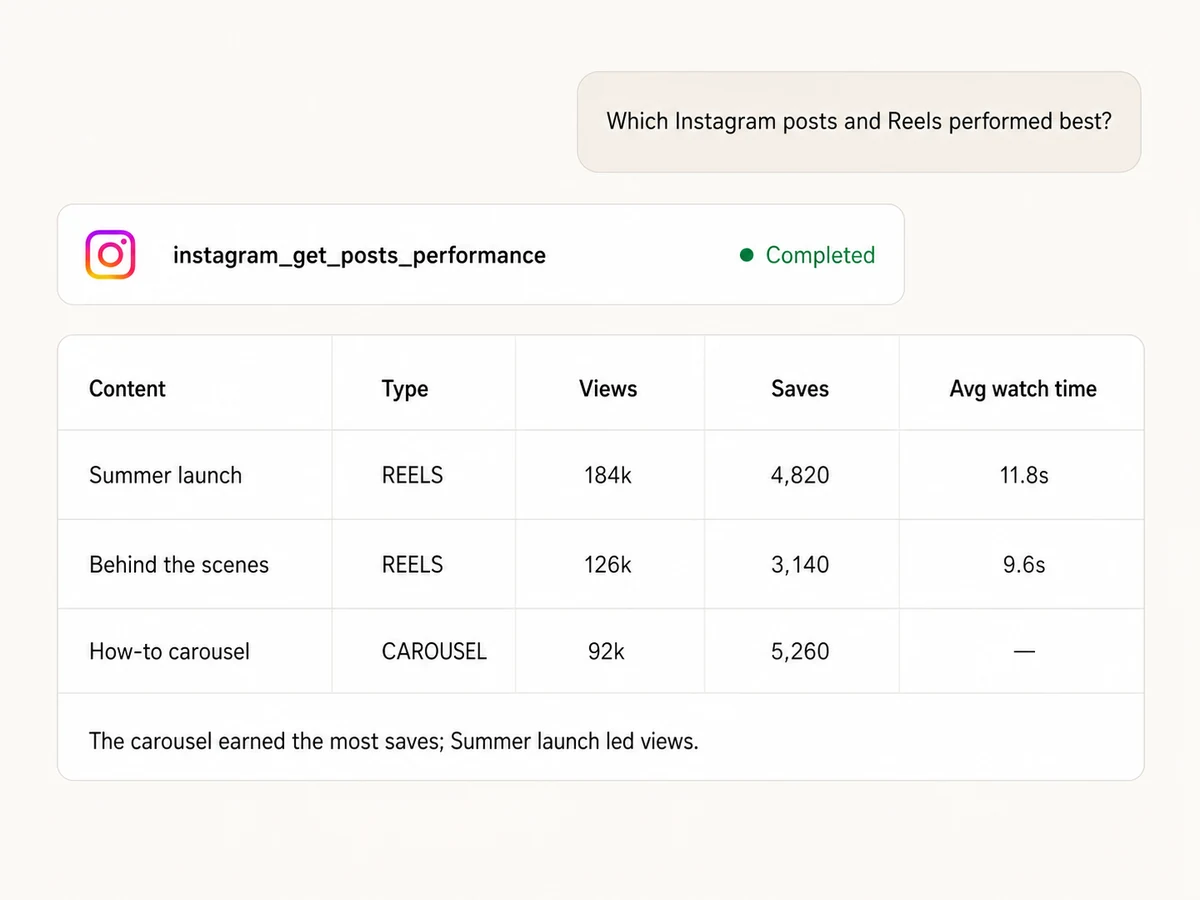Select the How-to carousel row title

169,652
